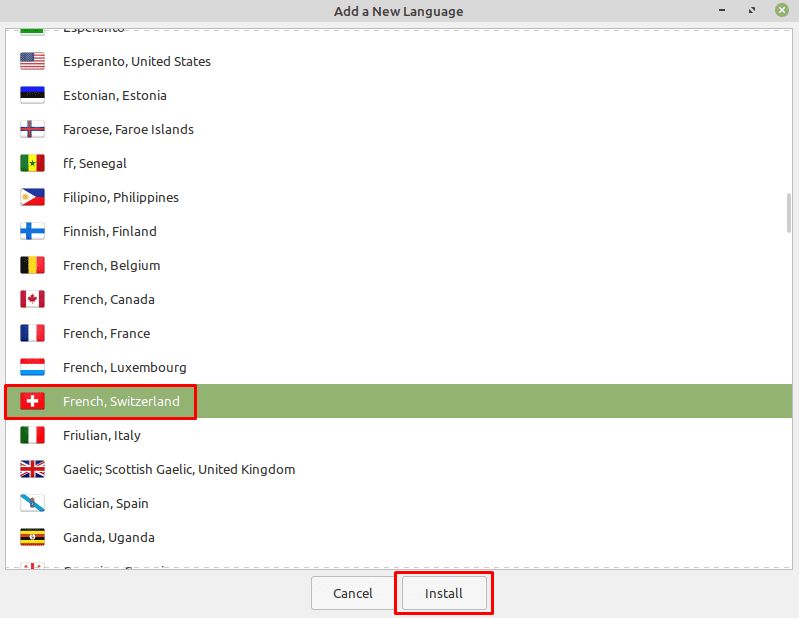Choose Faroese, Faroe Islands
Viewport: 799px width, 618px height.
point(398,129)
